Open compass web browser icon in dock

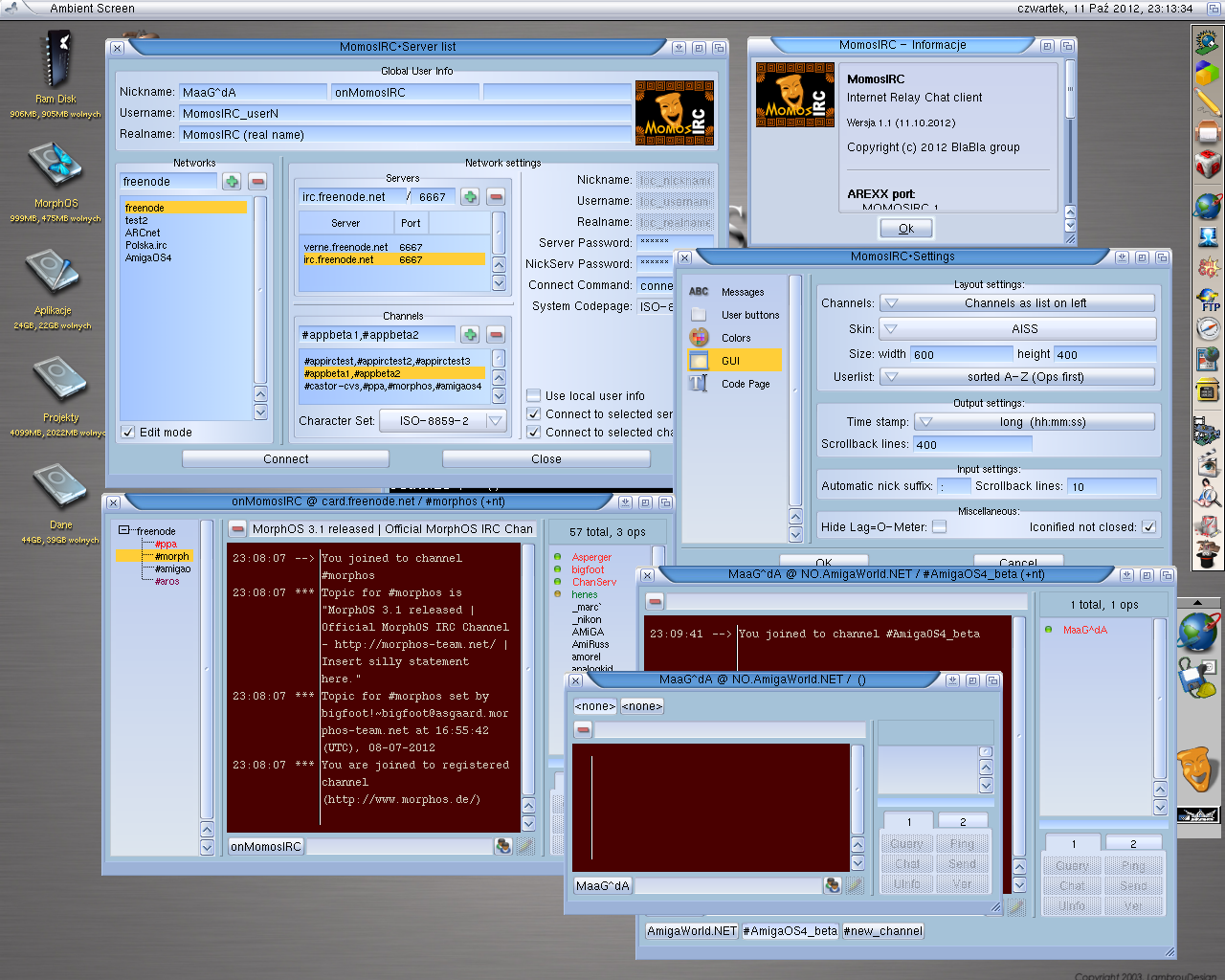tap(1208, 329)
